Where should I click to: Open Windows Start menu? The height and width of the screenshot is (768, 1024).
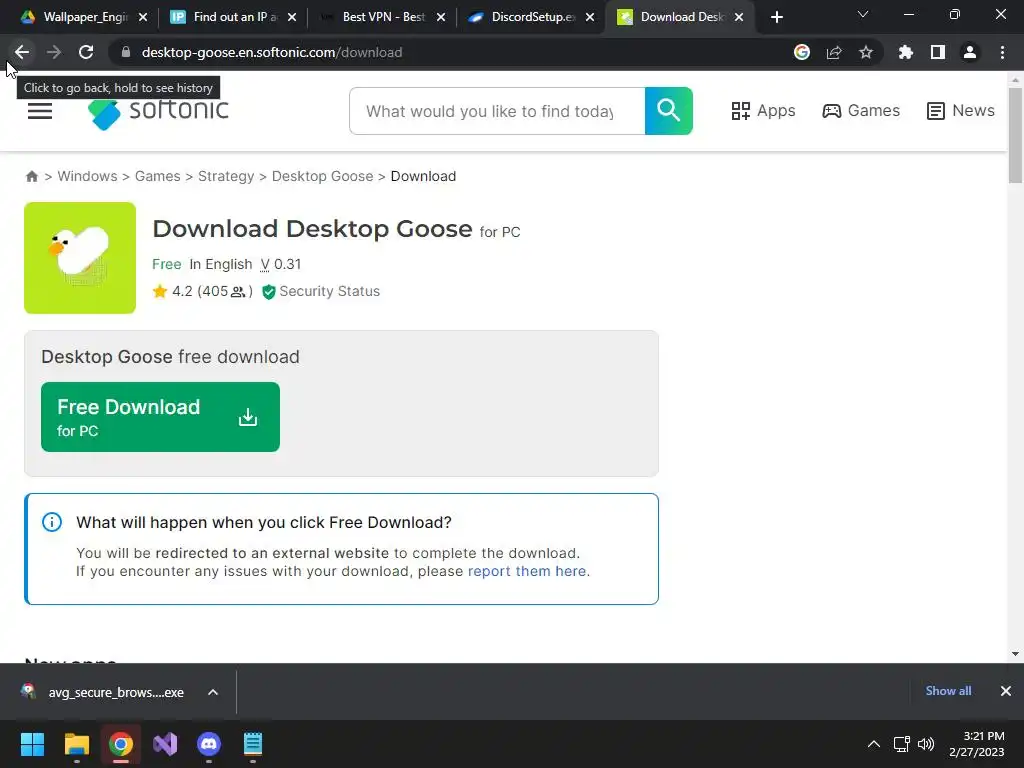coord(32,744)
